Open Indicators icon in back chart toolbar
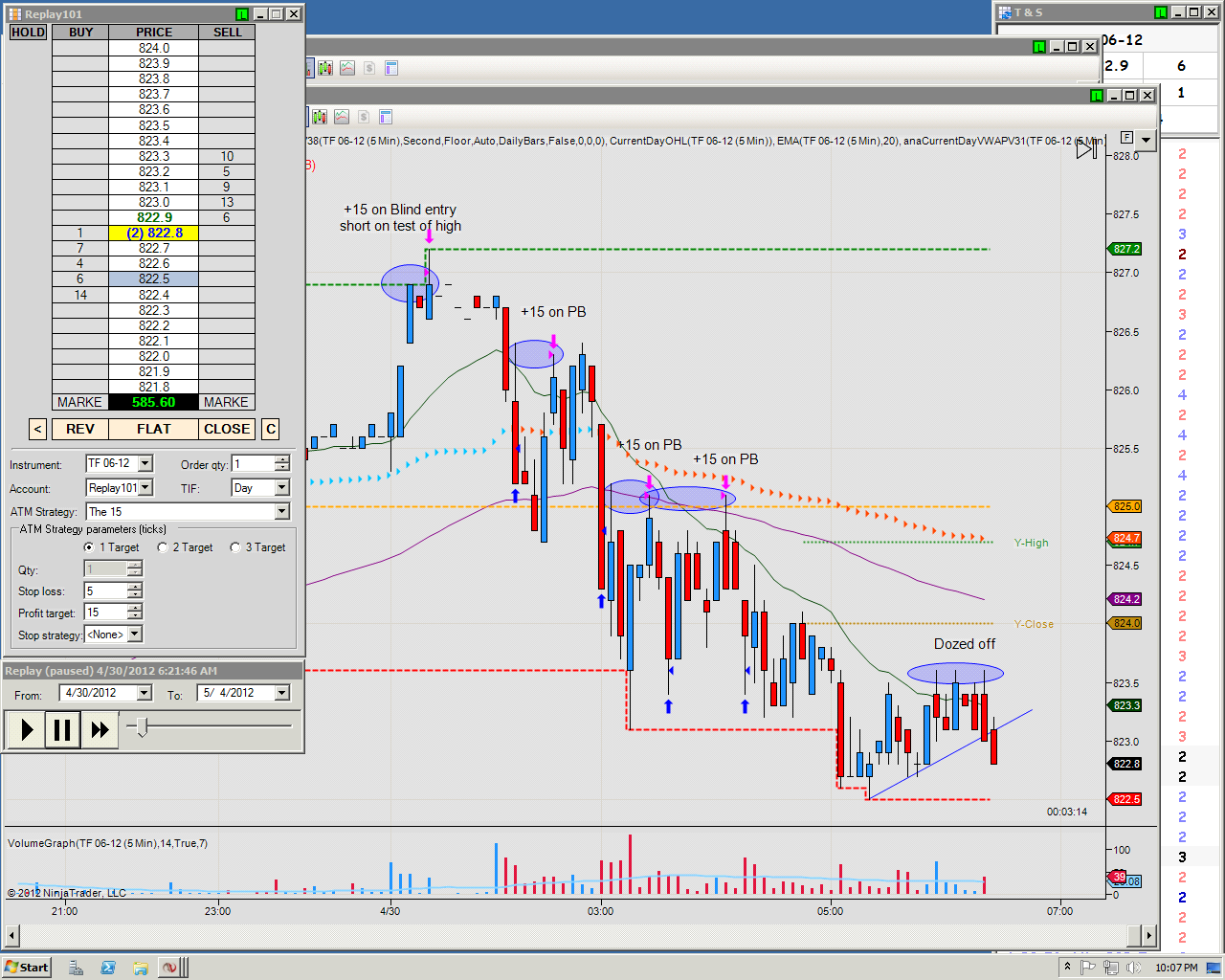1225x980 pixels. pos(347,68)
